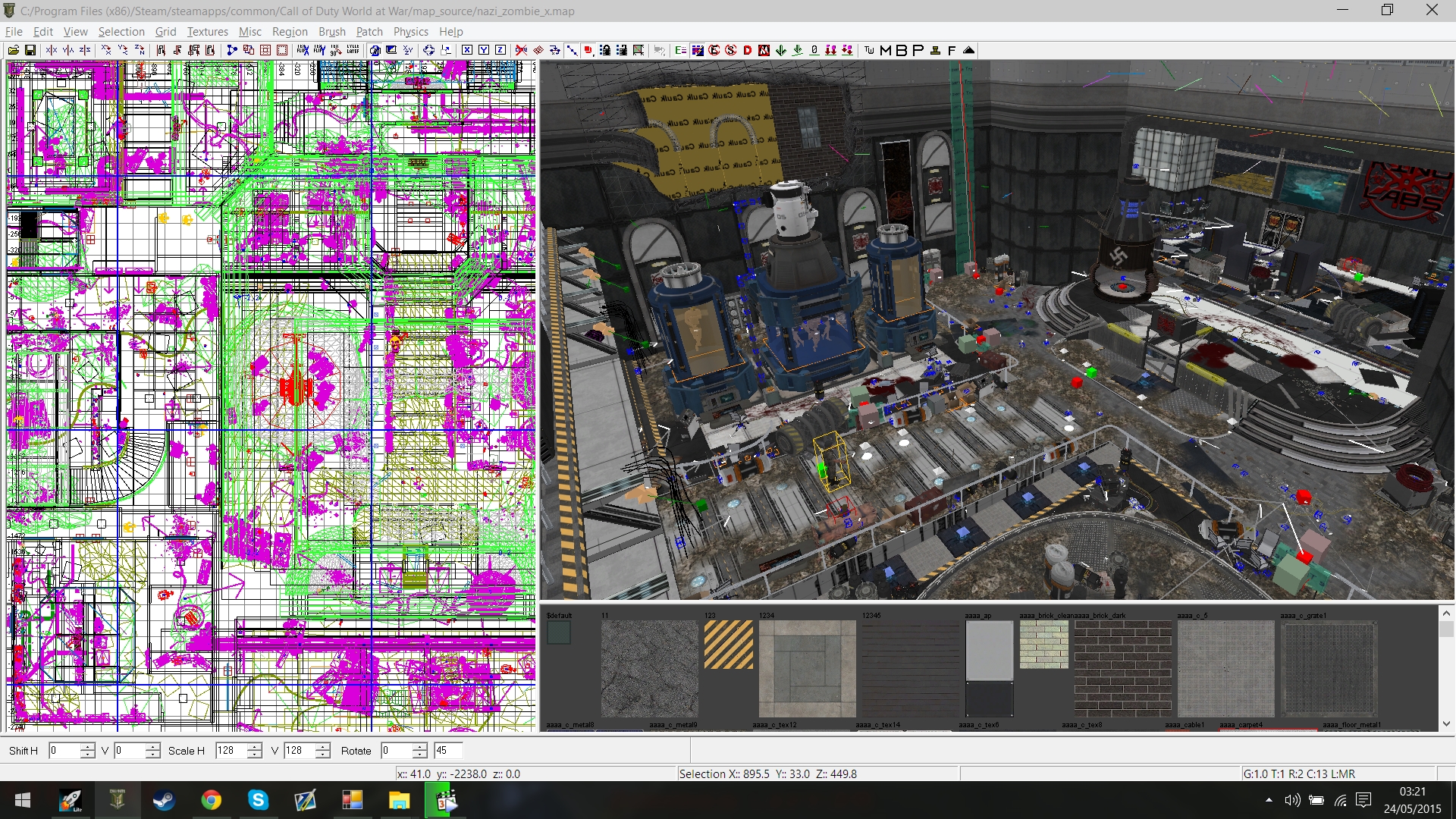This screenshot has height=819, width=1456.
Task: Flip selection along Z axis
Action: [x=85, y=50]
